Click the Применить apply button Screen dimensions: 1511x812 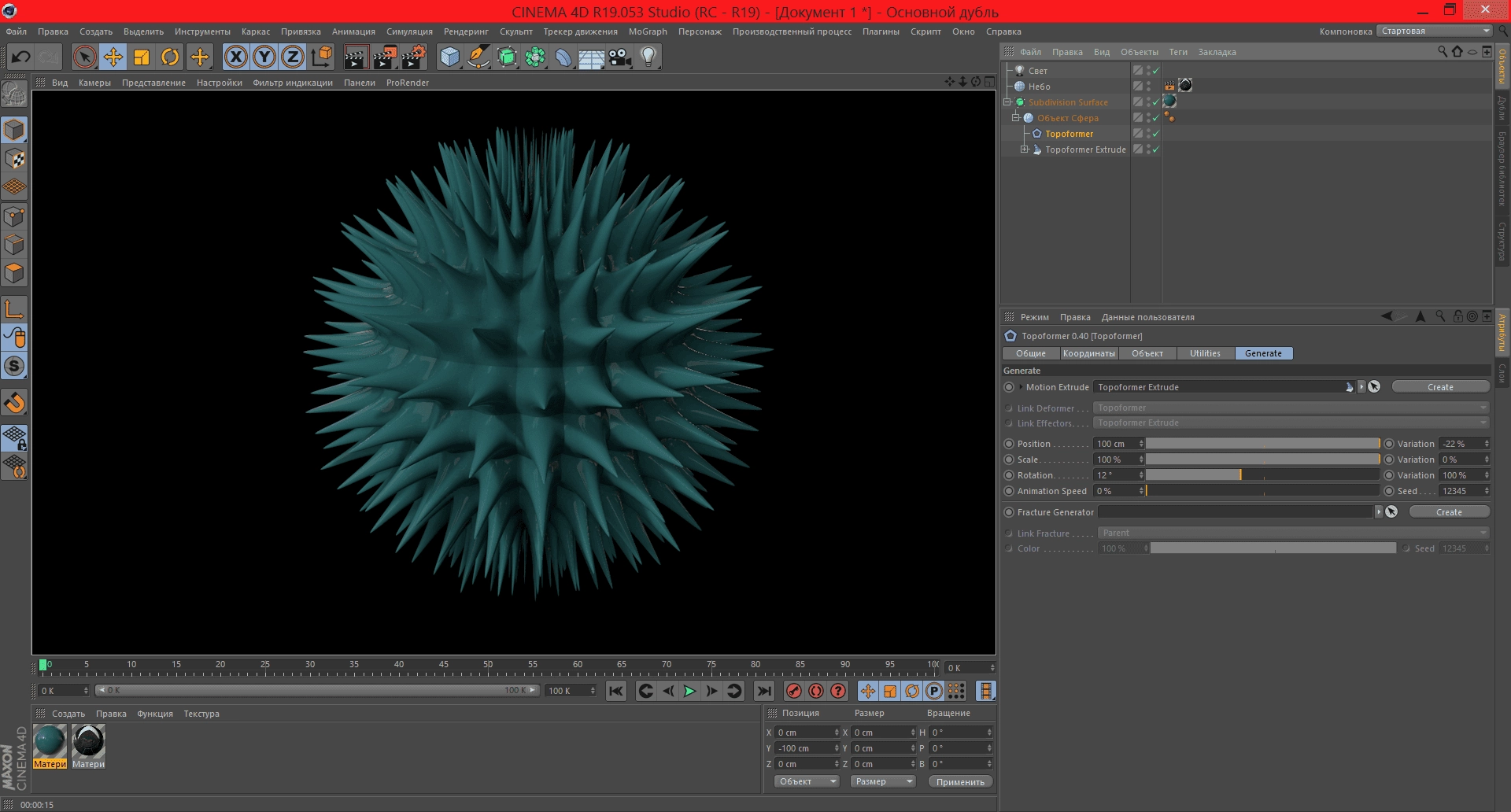[960, 781]
